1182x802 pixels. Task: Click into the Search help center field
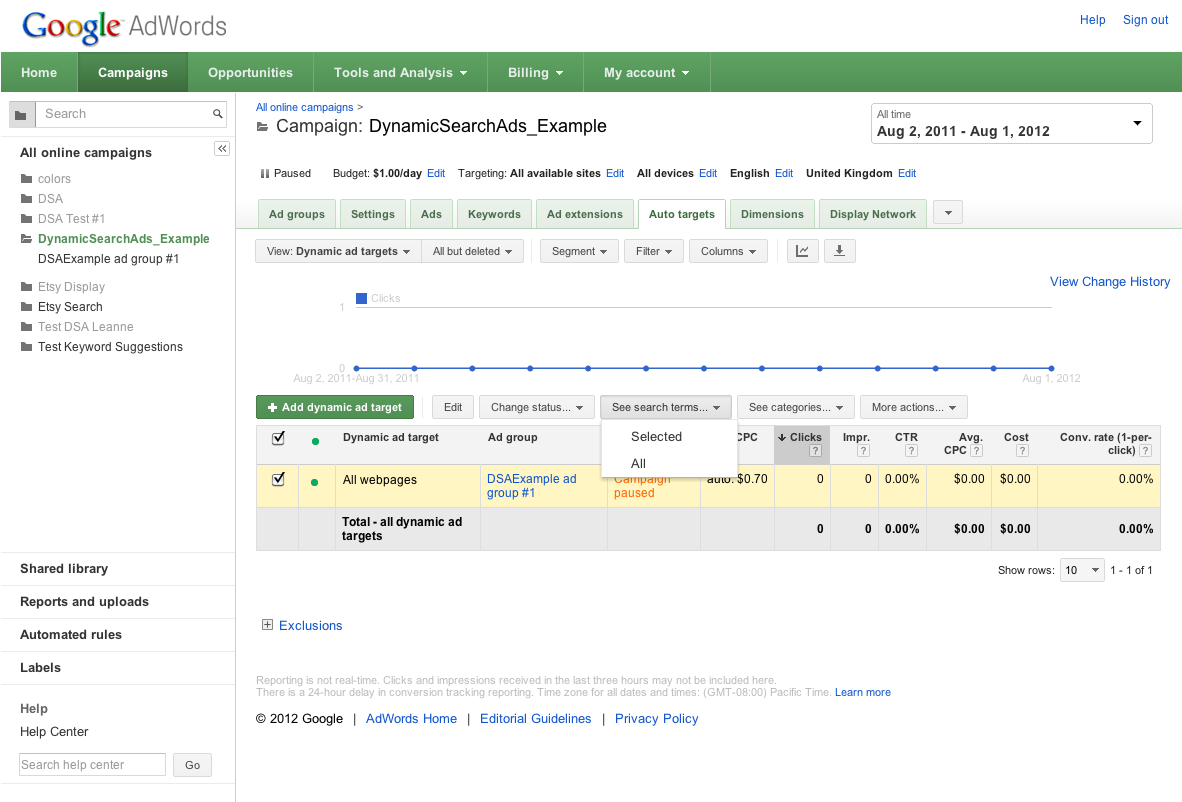pyautogui.click(x=92, y=764)
